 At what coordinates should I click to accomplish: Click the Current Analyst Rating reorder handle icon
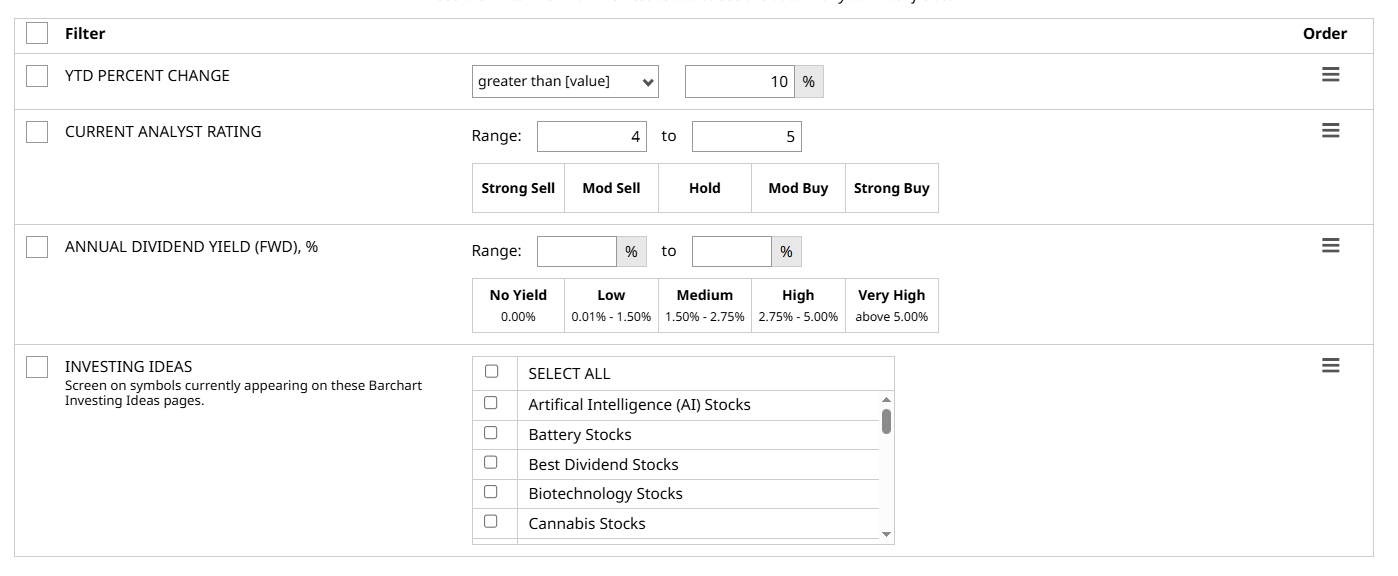[x=1330, y=131]
